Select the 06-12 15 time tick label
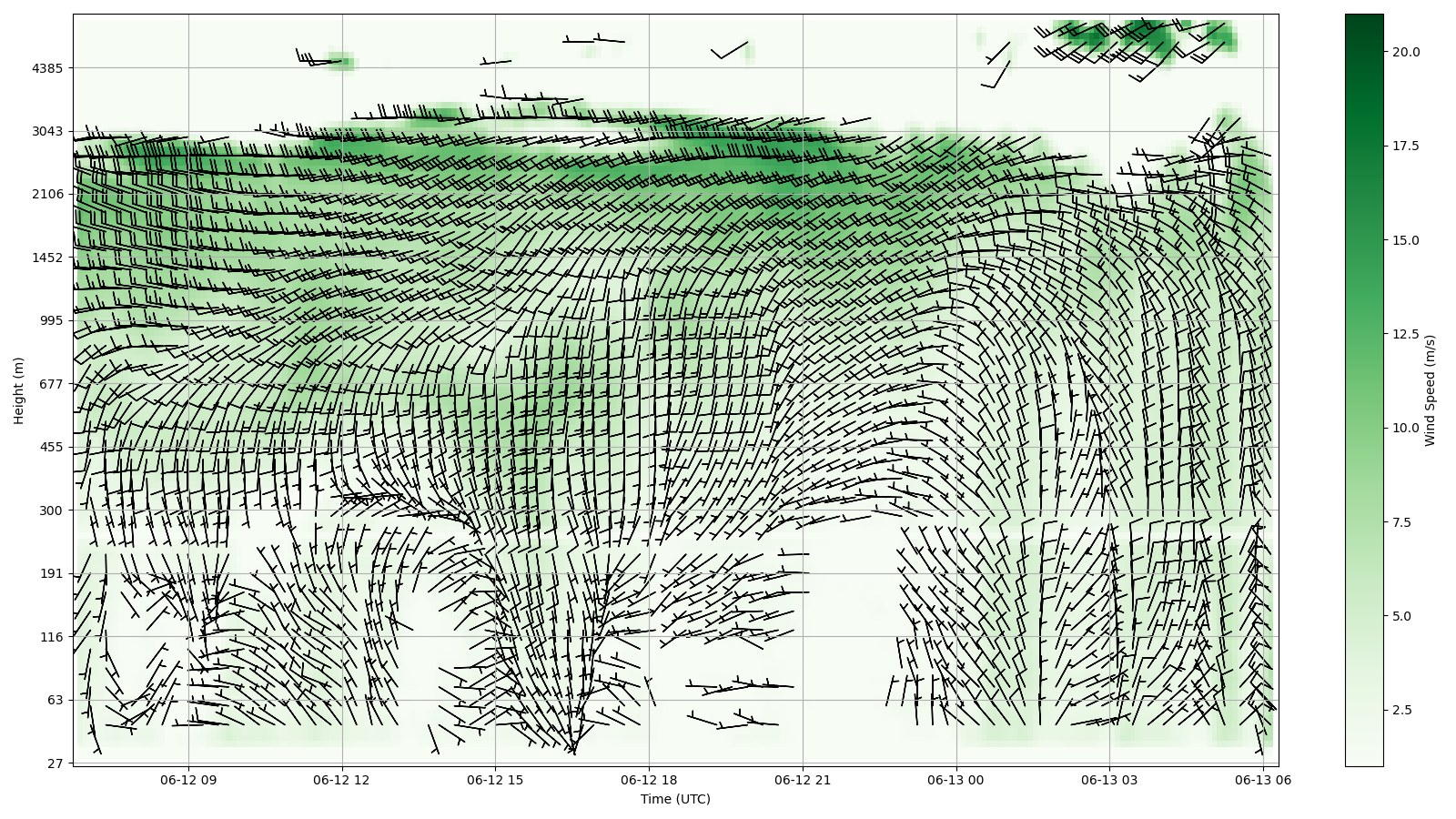 pyautogui.click(x=496, y=780)
